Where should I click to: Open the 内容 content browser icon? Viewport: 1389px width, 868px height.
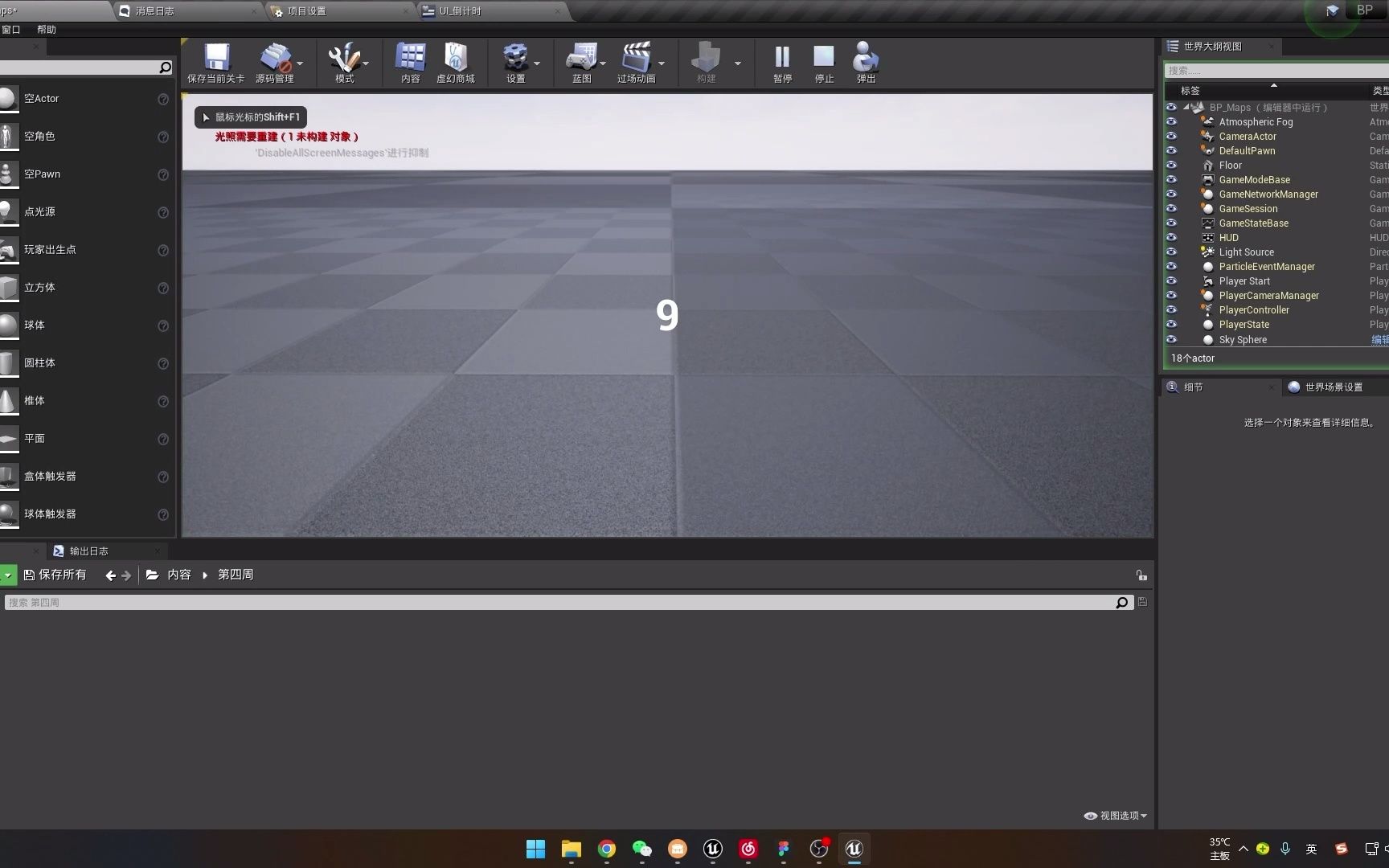point(410,56)
